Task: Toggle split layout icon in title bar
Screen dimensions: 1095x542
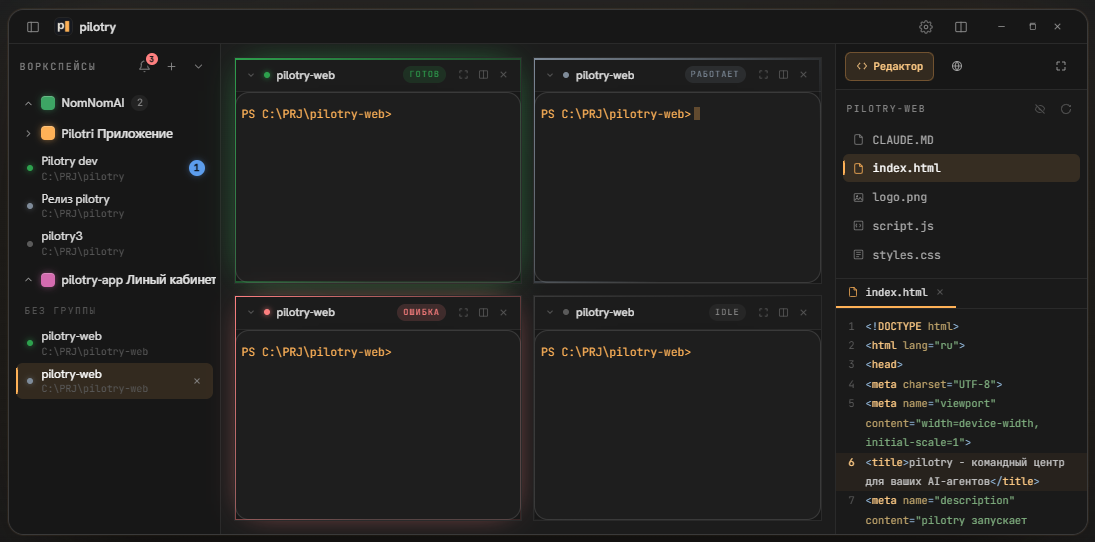Action: point(961,27)
